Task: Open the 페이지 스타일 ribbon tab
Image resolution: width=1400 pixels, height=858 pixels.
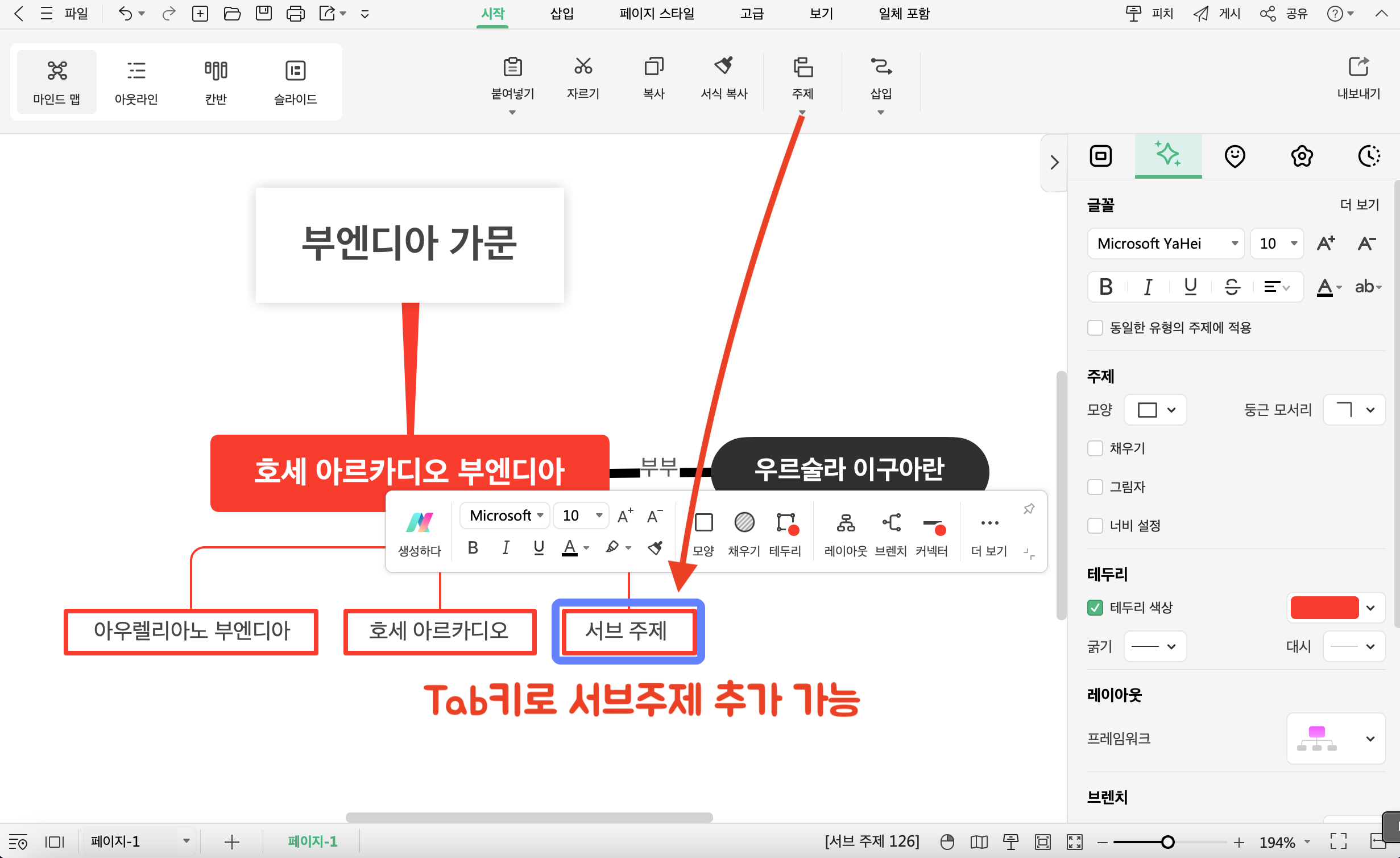Action: pos(657,14)
